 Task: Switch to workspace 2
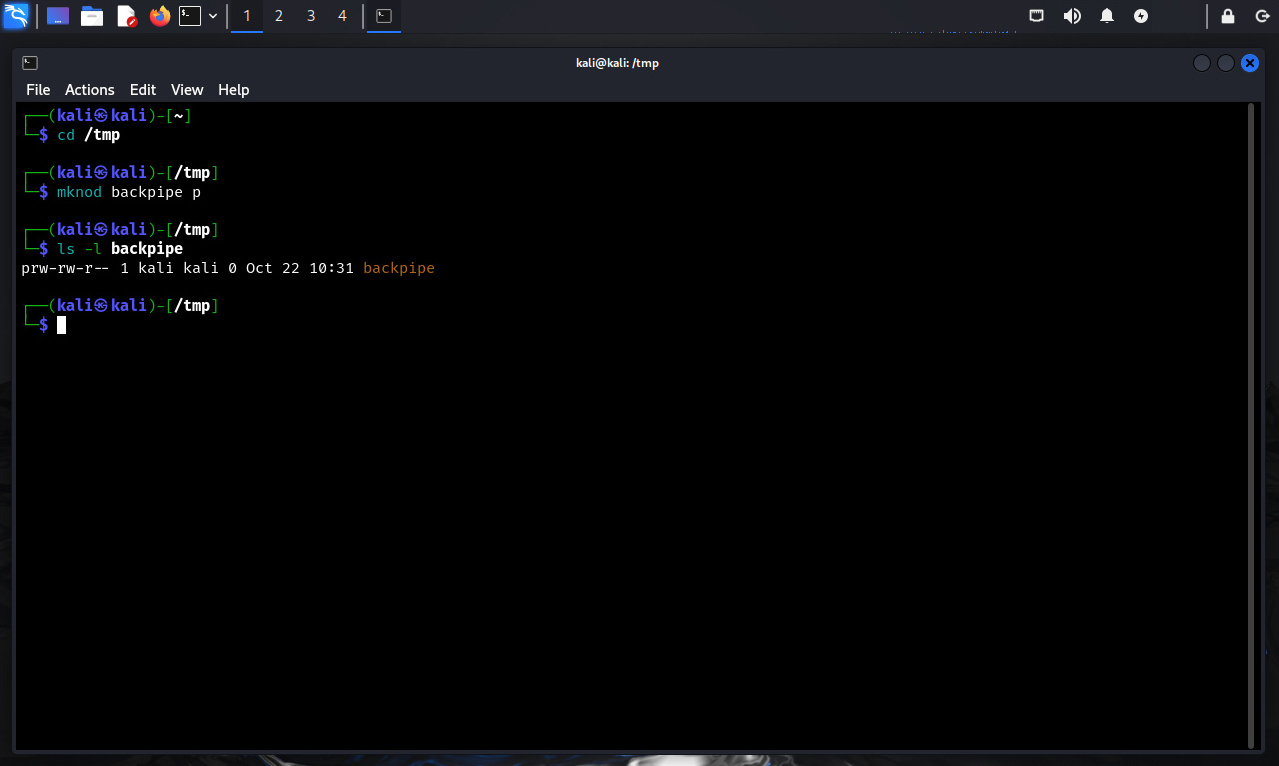[x=279, y=16]
